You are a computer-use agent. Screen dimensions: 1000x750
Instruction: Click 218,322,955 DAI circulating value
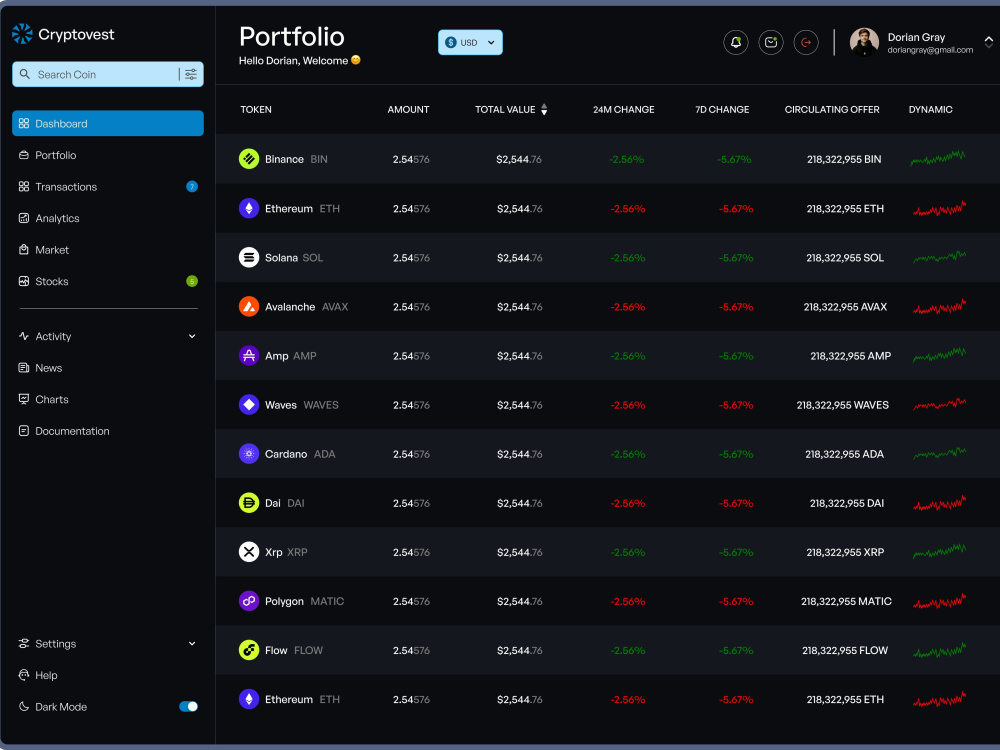pos(846,503)
